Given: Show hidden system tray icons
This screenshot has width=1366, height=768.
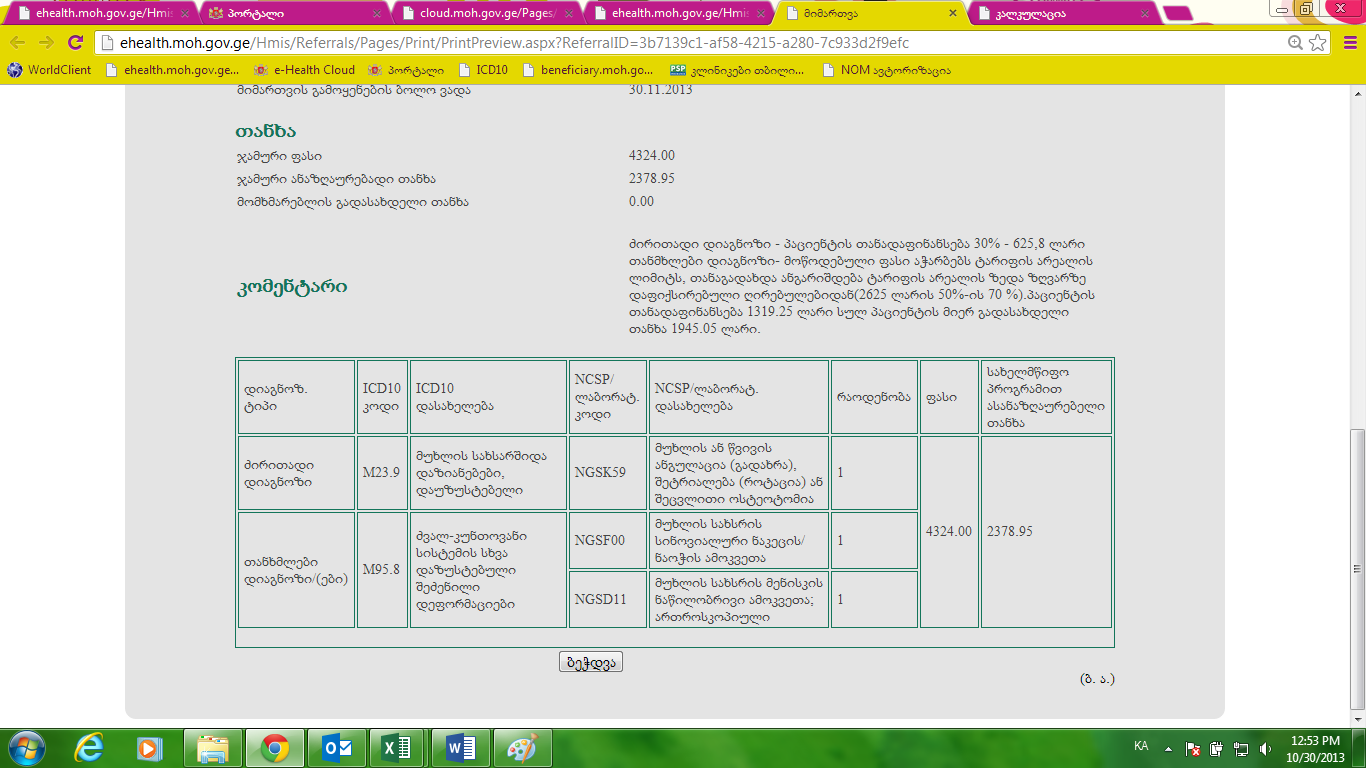Looking at the screenshot, I should (1167, 748).
